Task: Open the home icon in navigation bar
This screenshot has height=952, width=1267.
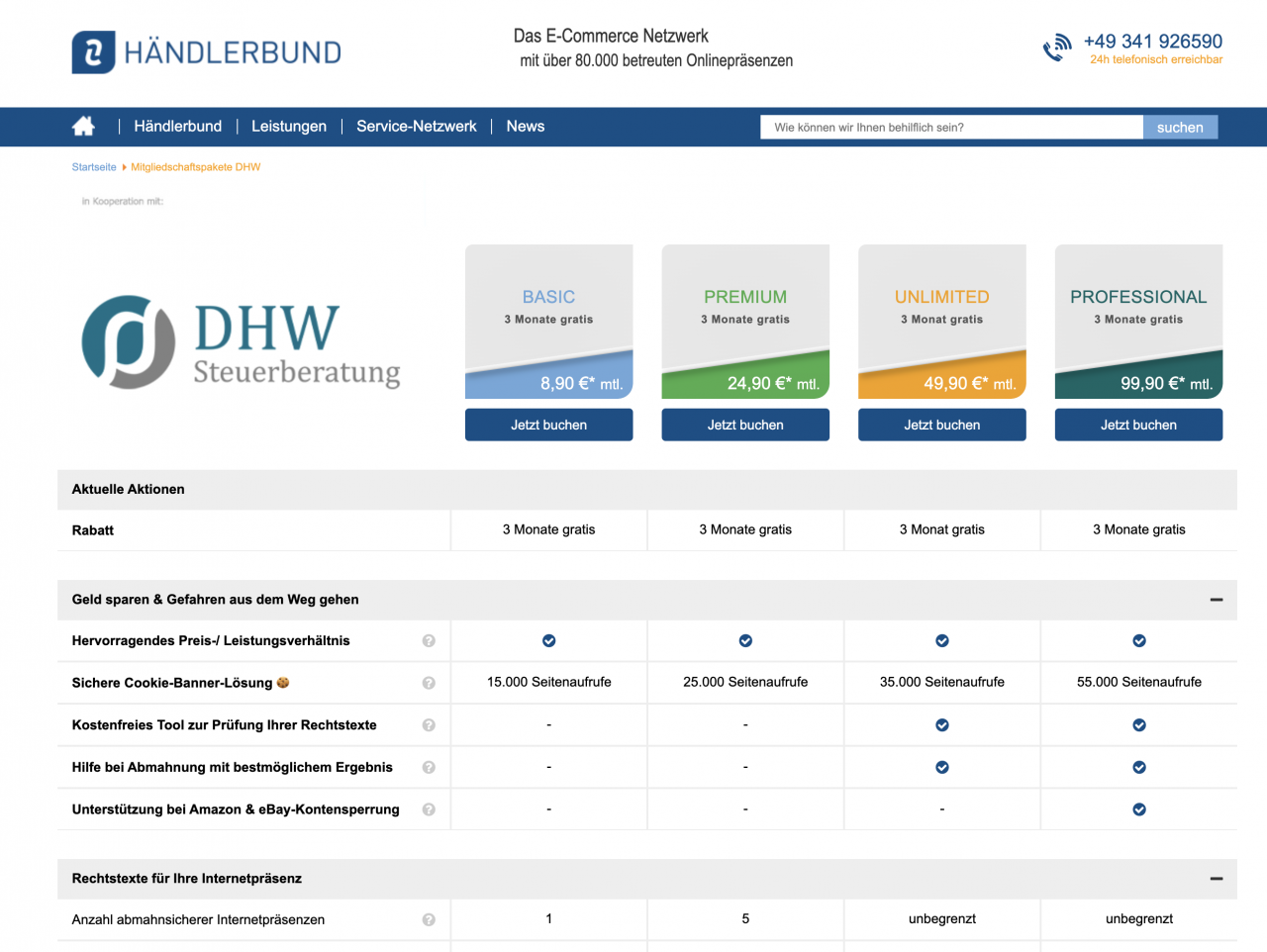Action: point(83,126)
